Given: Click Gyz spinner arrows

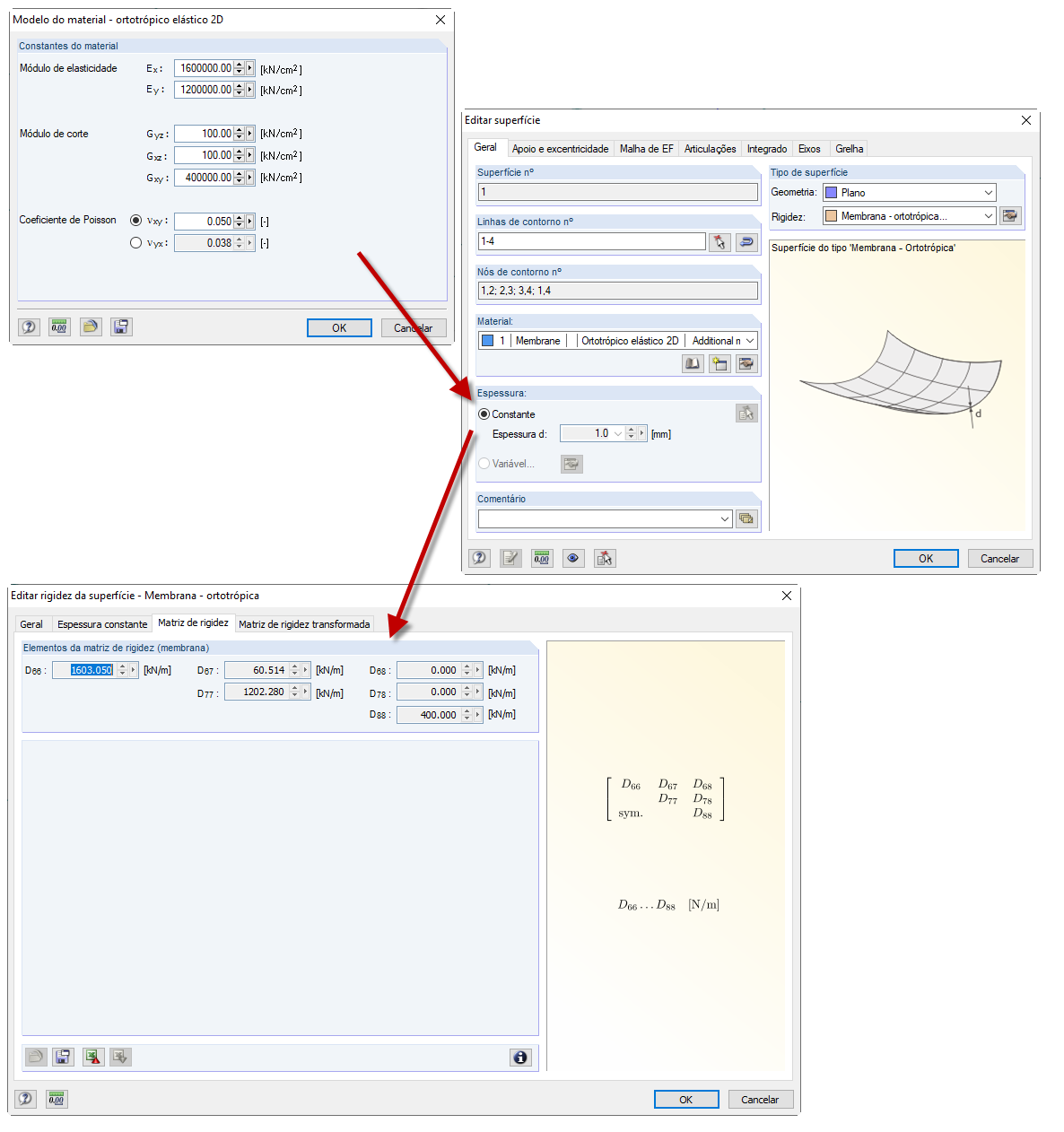Looking at the screenshot, I should pos(239,134).
